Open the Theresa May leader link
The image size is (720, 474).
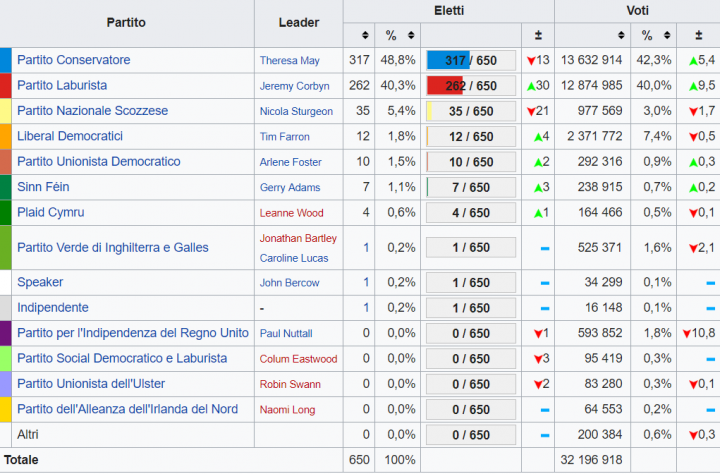[x=290, y=61]
